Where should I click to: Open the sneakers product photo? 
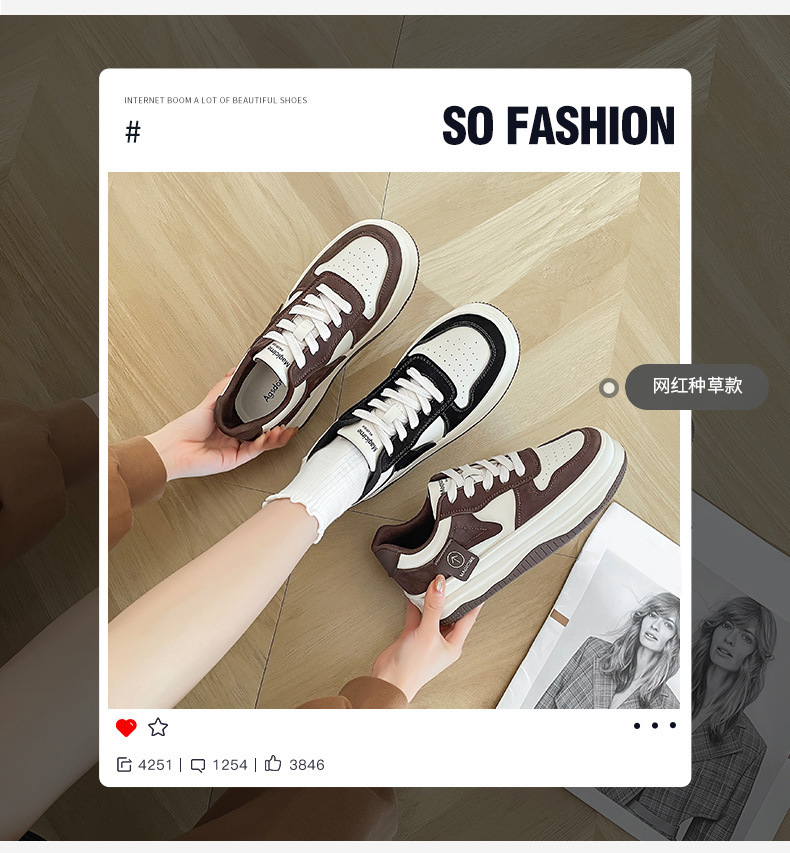coord(394,440)
